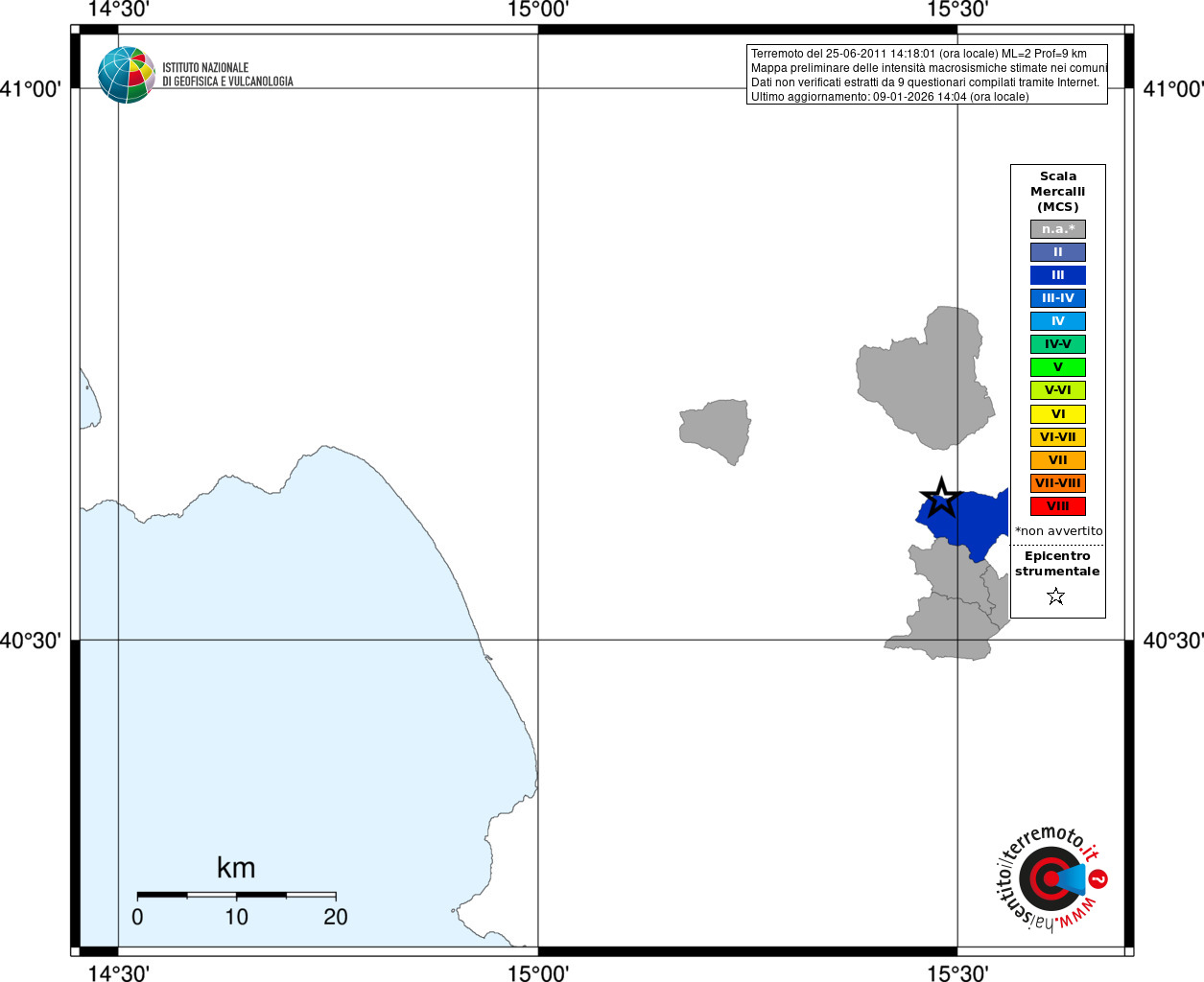
Task: Click the legend epicentro strumentale star
Action: [x=1056, y=596]
